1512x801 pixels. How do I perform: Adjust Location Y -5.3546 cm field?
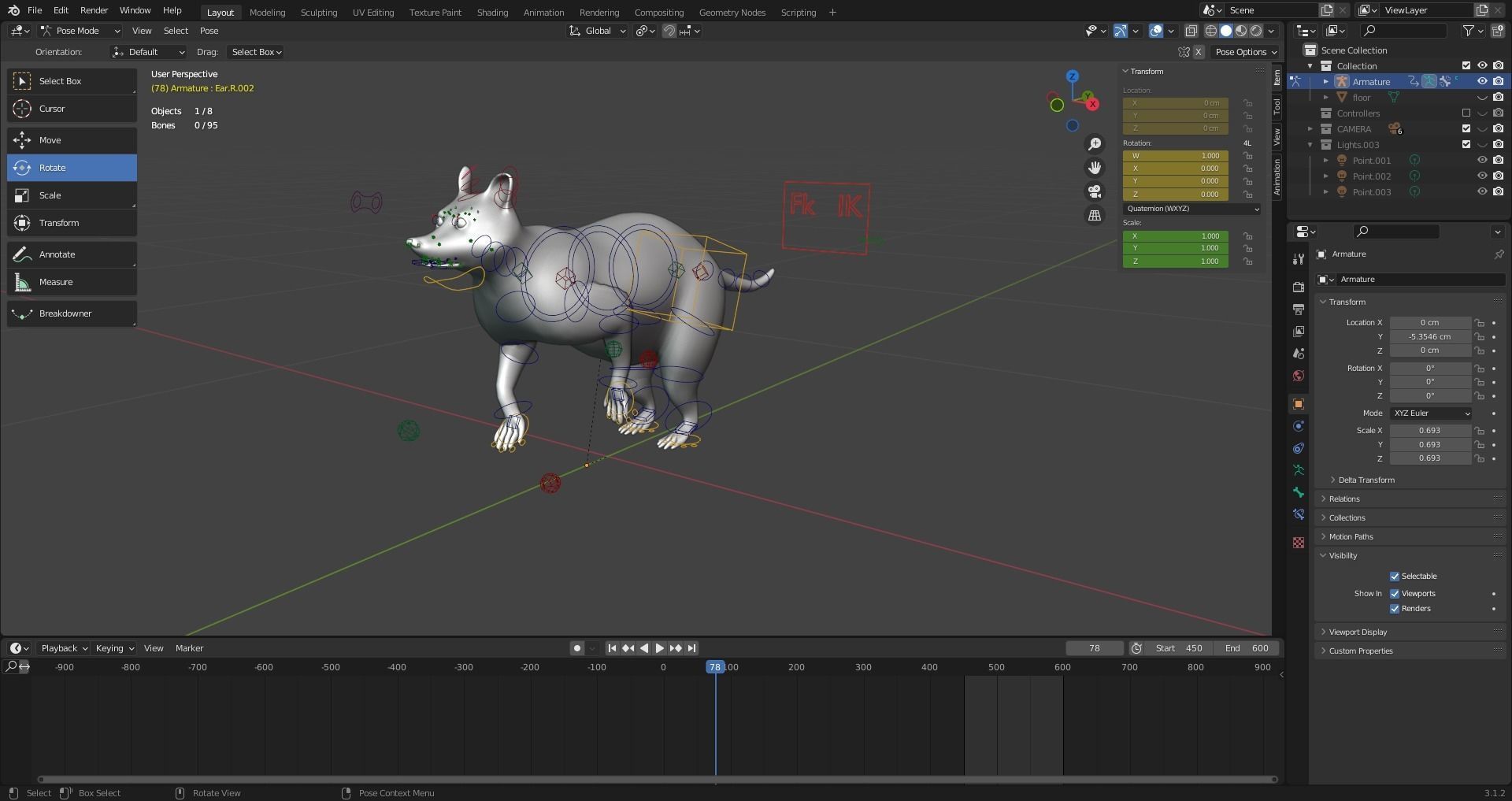[x=1430, y=336]
